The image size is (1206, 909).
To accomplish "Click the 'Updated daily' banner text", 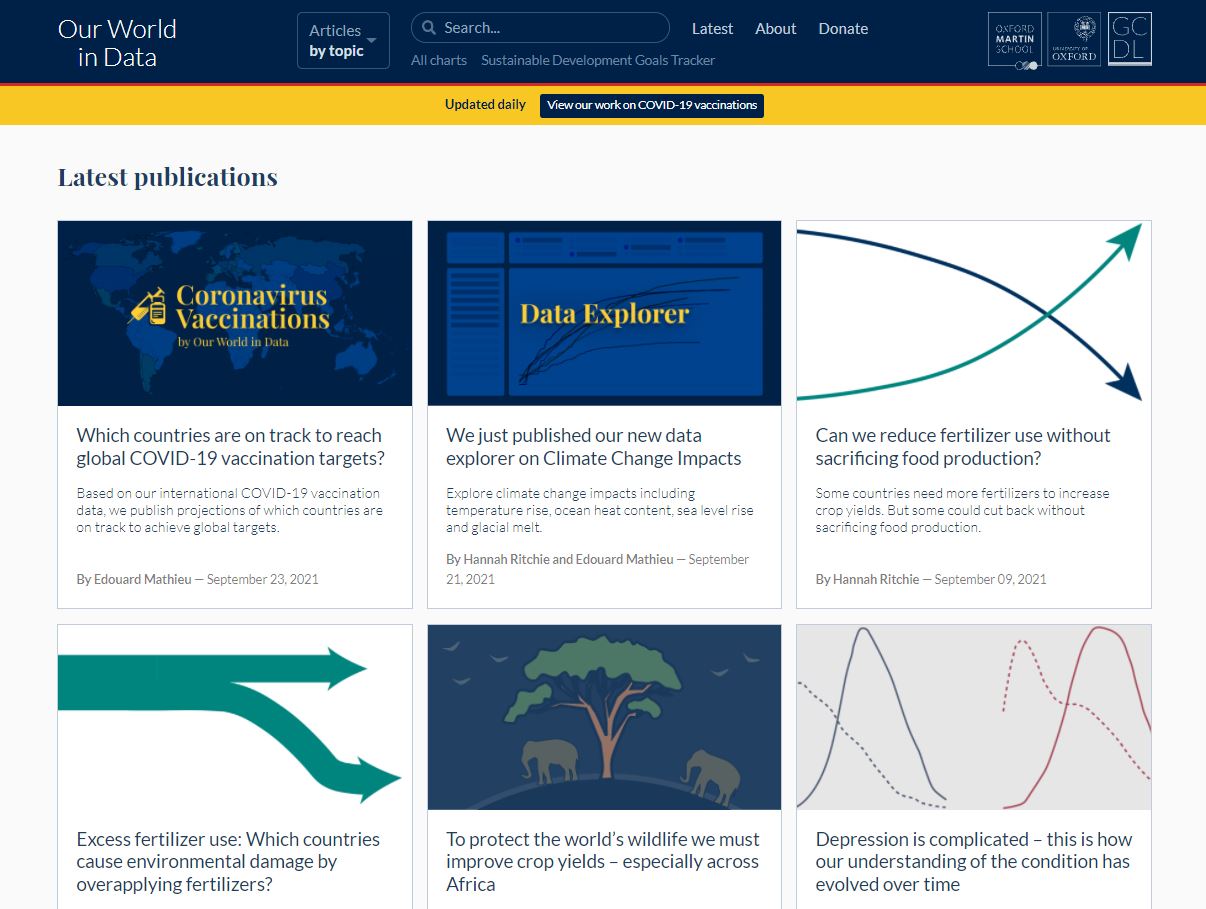I will point(485,104).
